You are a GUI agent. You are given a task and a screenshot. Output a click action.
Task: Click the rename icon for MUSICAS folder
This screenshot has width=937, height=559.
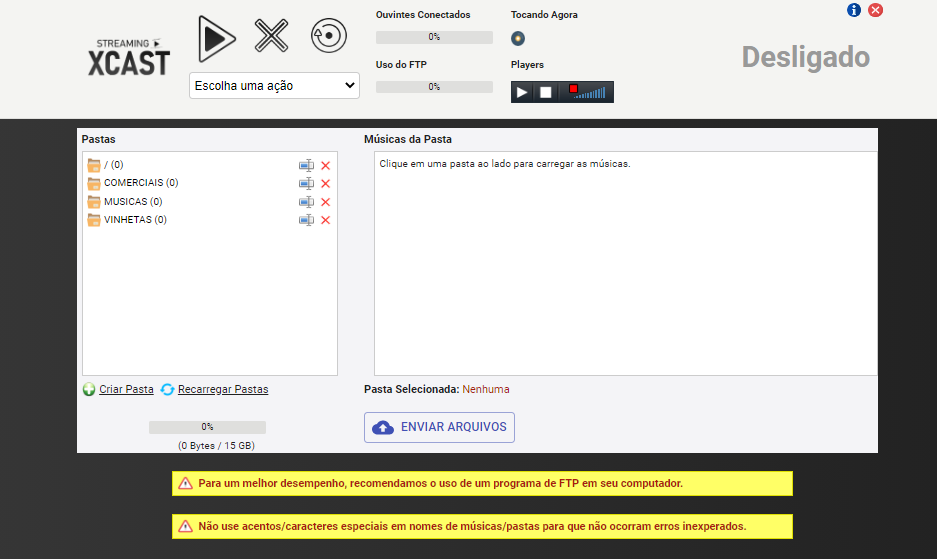[306, 202]
